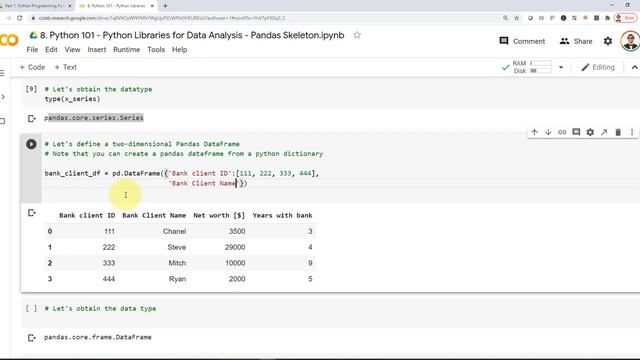Open the Edit menu
This screenshot has height=360, width=640.
coord(51,49)
